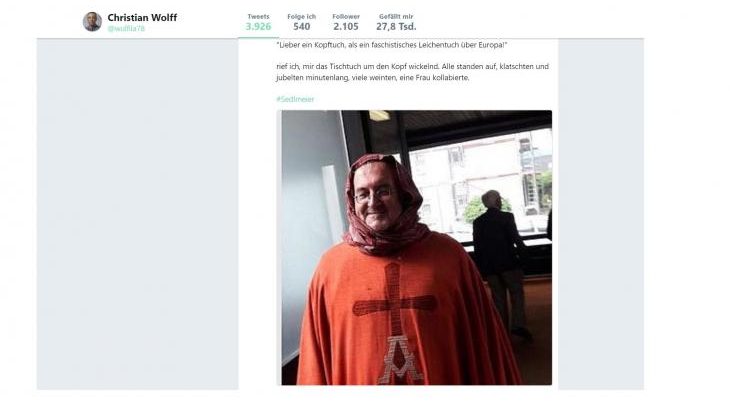The image size is (730, 405).
Task: Click the 27,8 Tsd. likes count
Action: click(x=396, y=27)
